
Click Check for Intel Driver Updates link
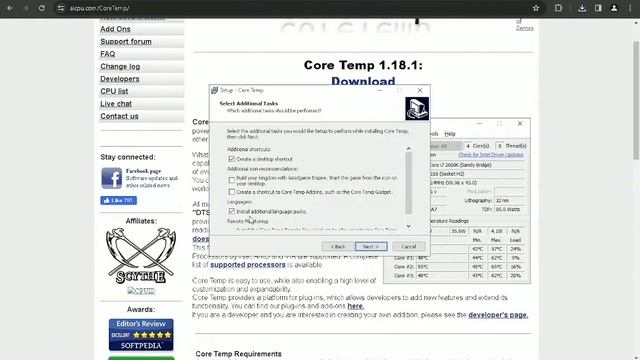click(x=491, y=155)
